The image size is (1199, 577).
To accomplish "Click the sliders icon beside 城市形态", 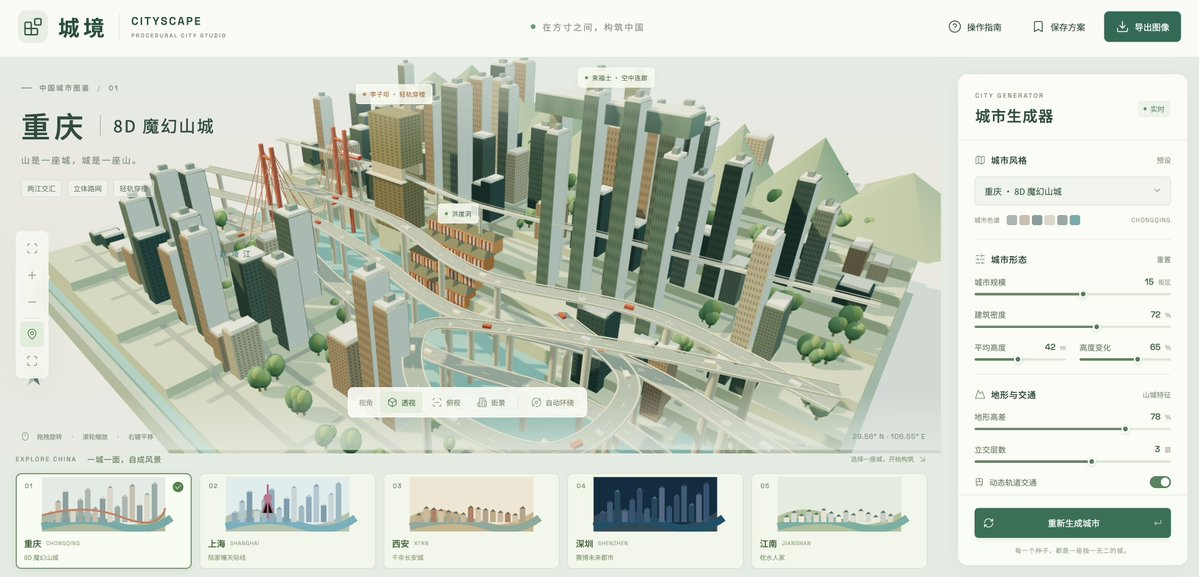I will [980, 259].
